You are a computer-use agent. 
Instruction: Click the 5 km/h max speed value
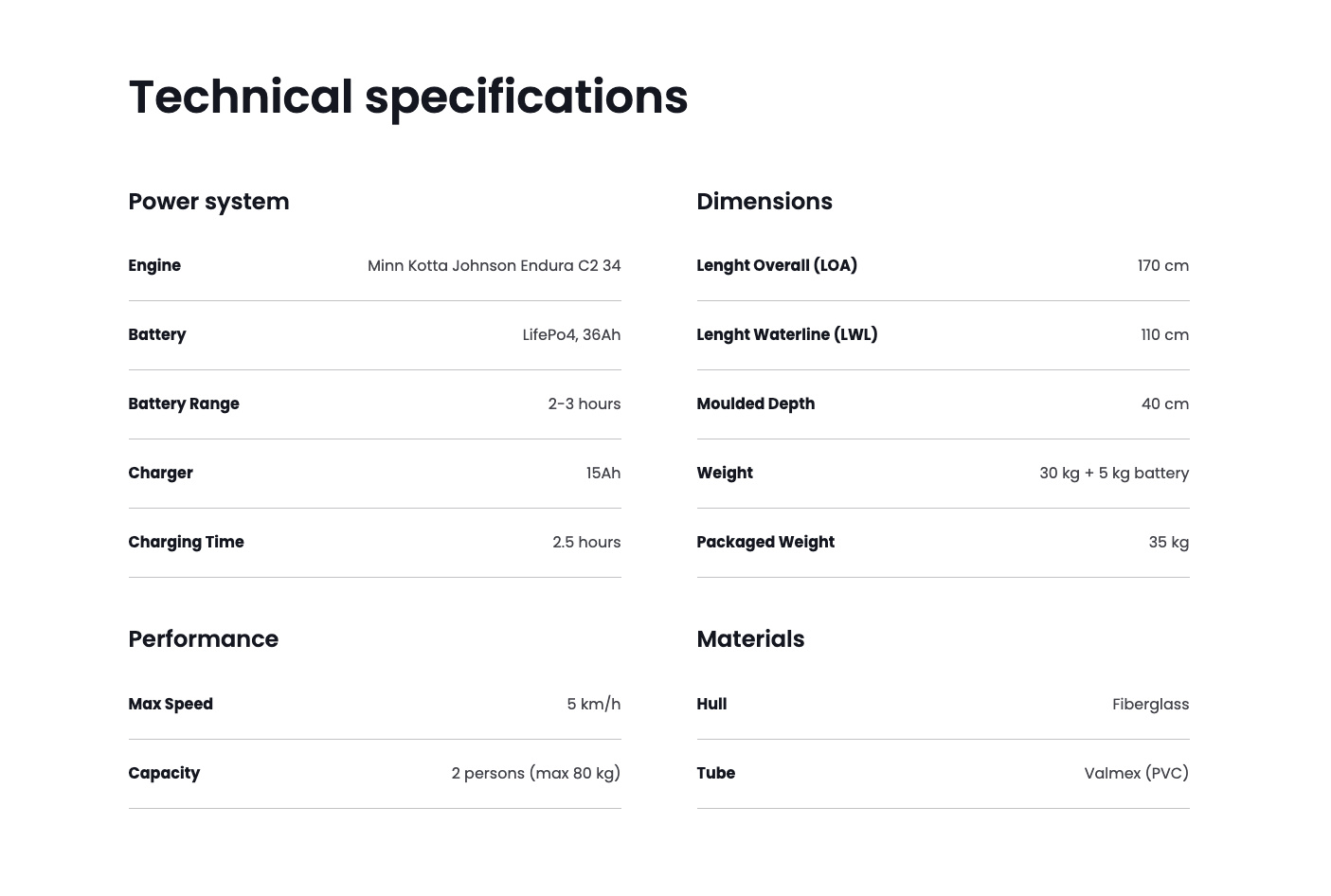click(593, 705)
